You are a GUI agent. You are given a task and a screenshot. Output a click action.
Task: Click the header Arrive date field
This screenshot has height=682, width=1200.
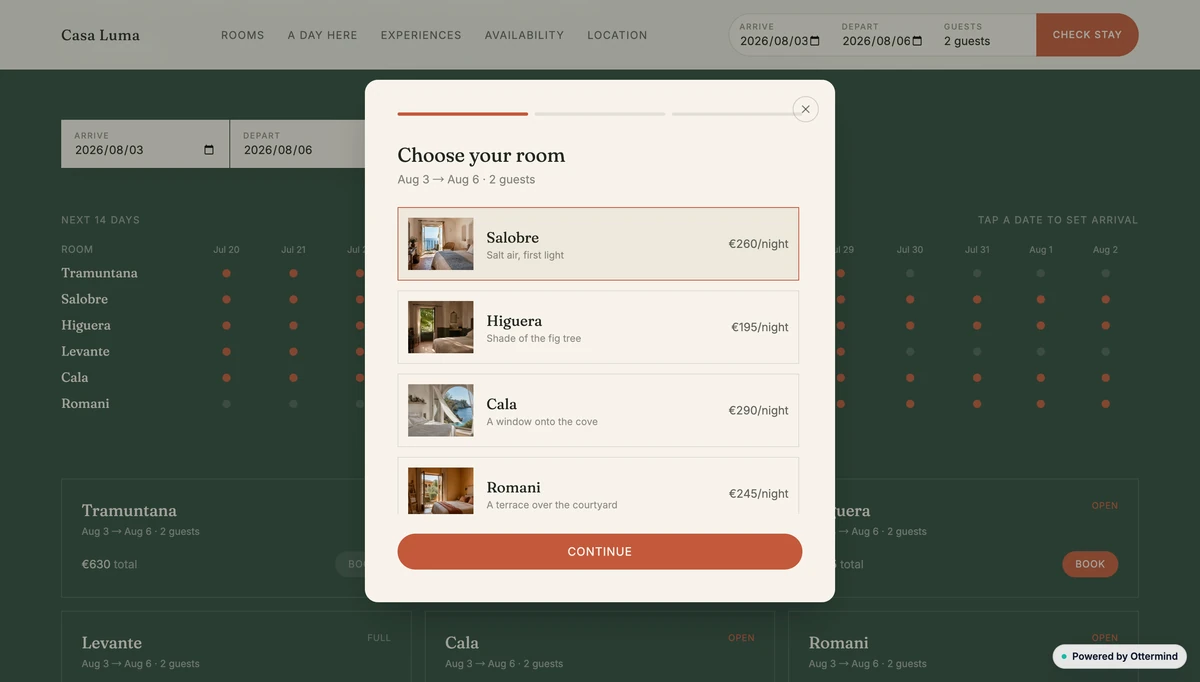[x=780, y=35]
